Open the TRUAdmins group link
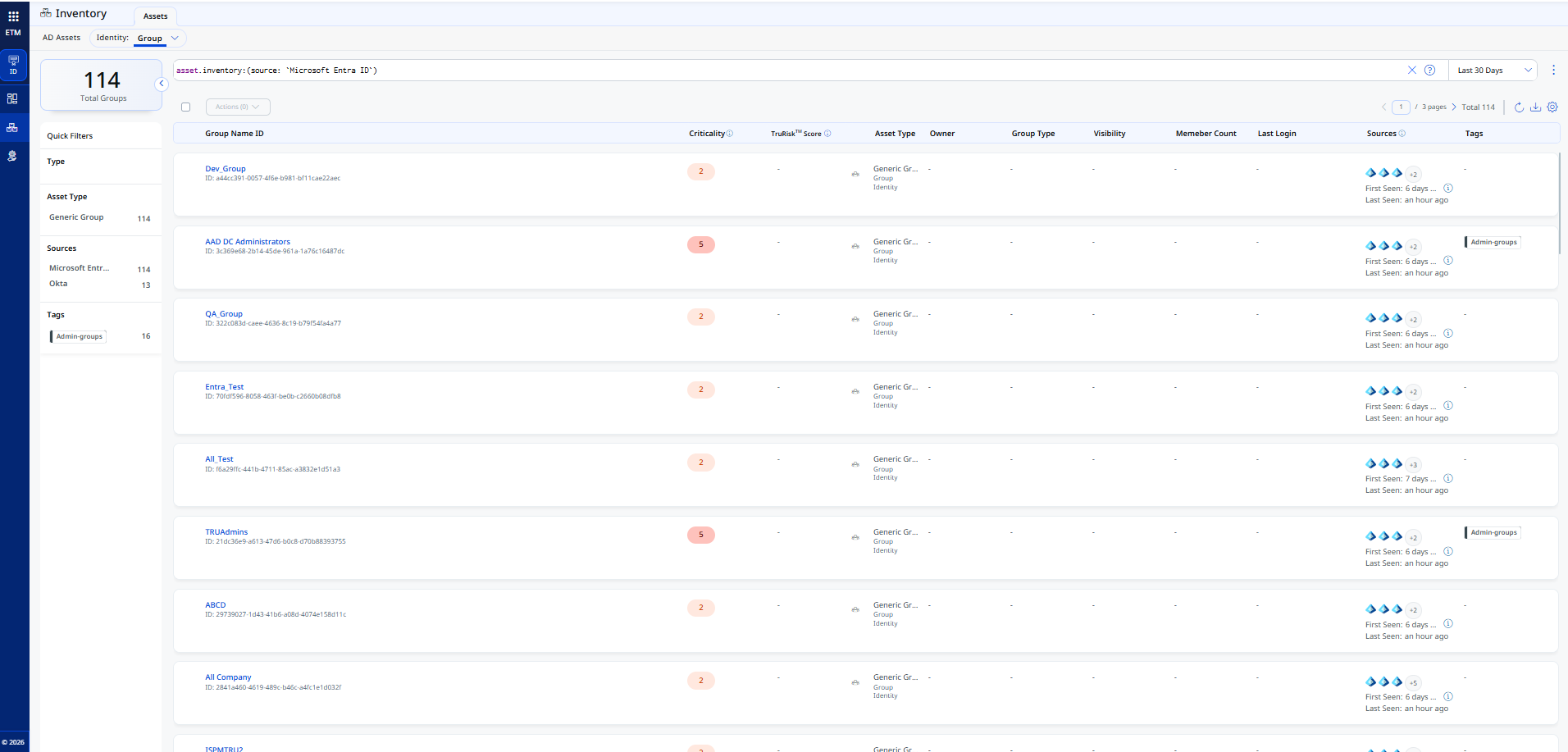 [x=226, y=532]
